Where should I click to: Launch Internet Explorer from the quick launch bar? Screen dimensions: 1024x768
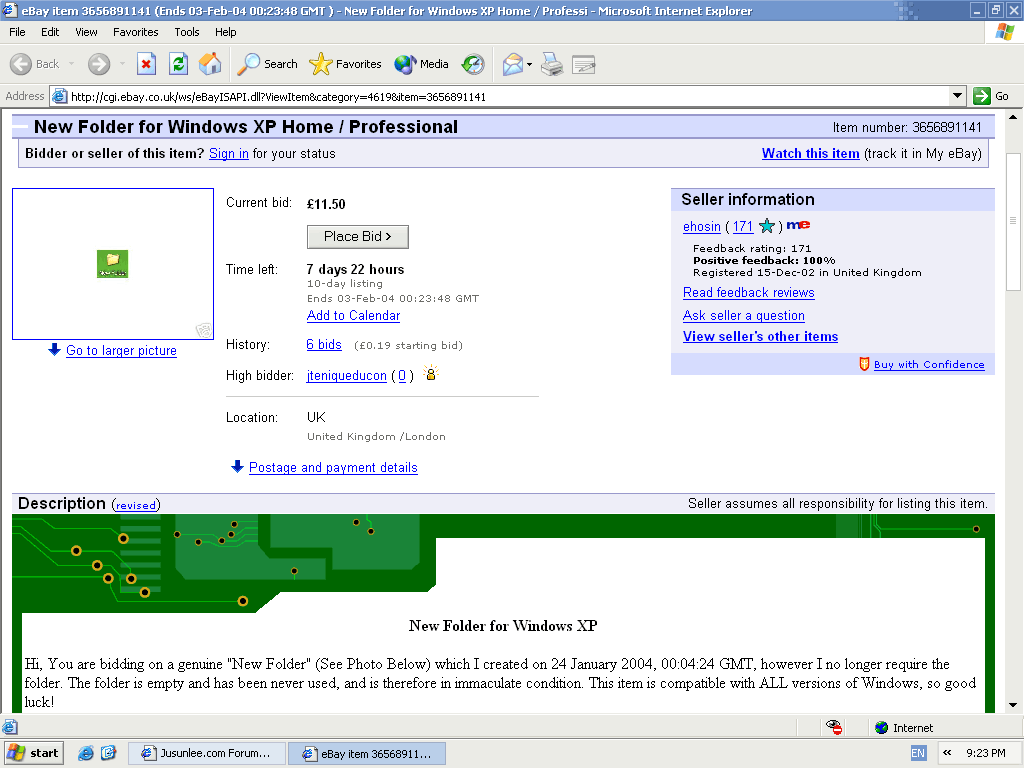tap(86, 753)
